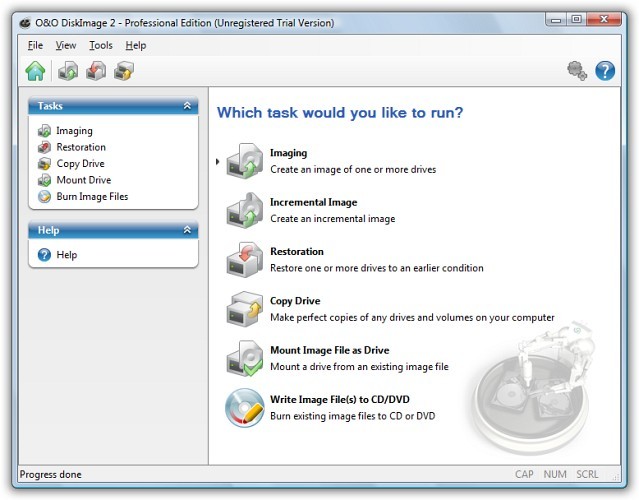Close the DiskImage window
This screenshot has height=500, width=639.
(604, 20)
